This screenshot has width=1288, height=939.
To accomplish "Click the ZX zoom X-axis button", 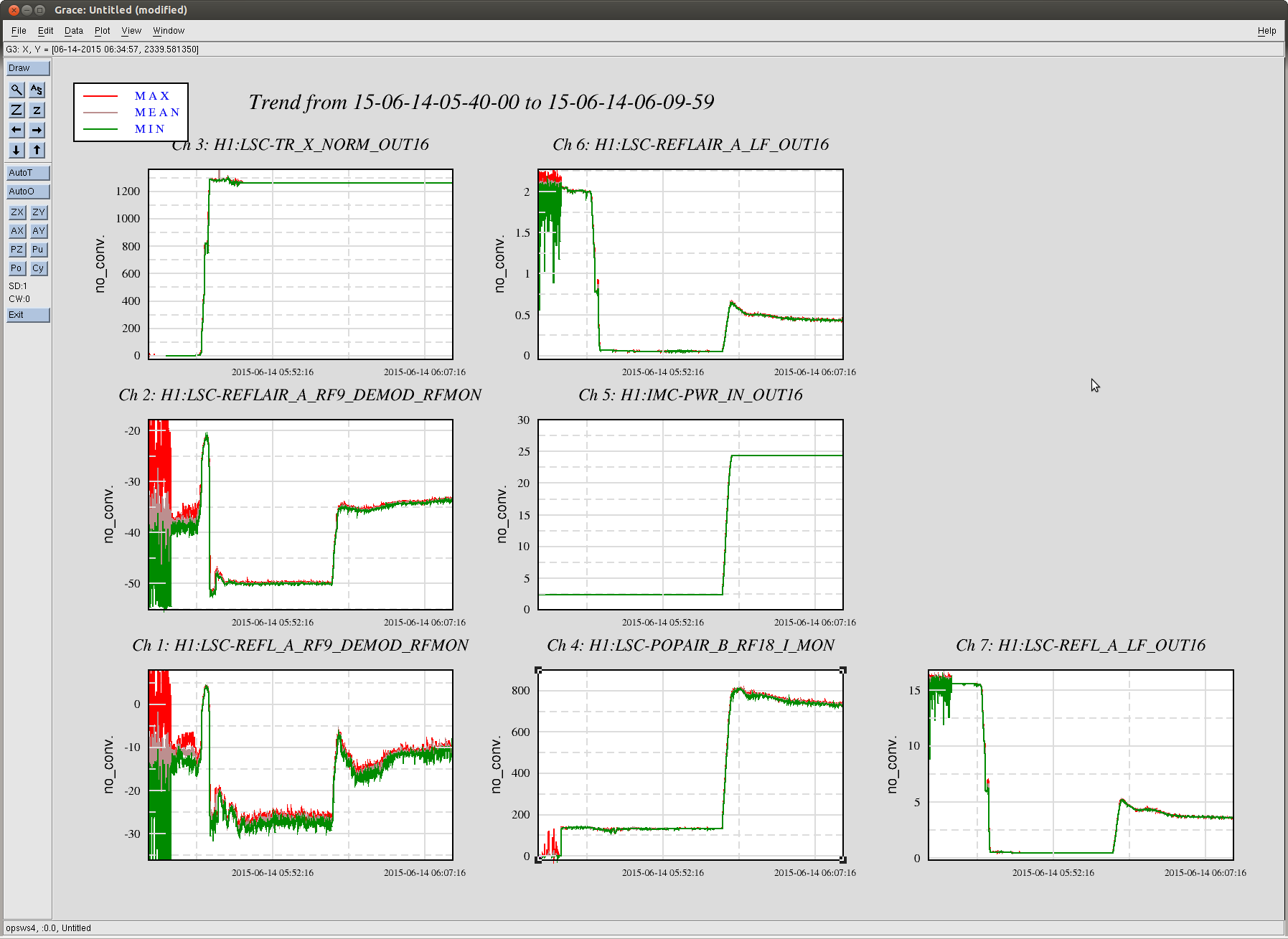I will (17, 212).
